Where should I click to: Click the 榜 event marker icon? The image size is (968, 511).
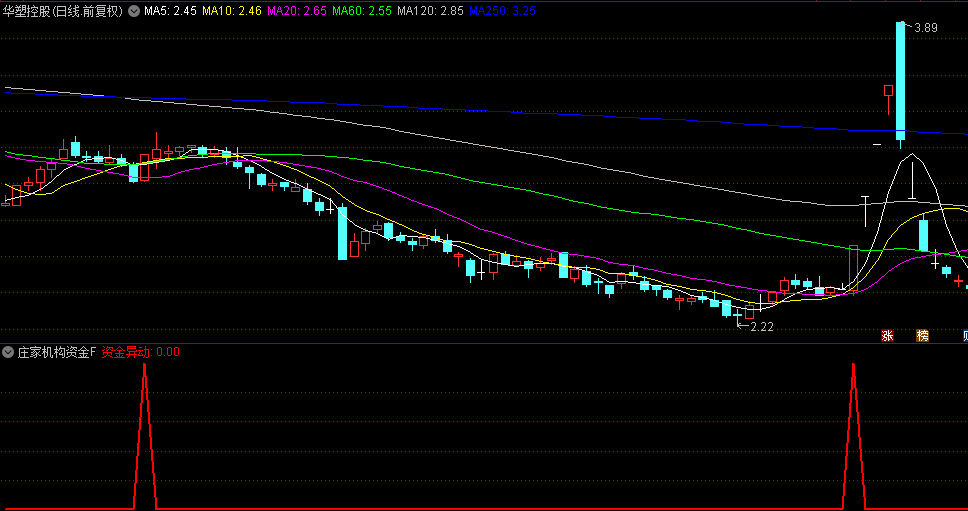tap(922, 336)
